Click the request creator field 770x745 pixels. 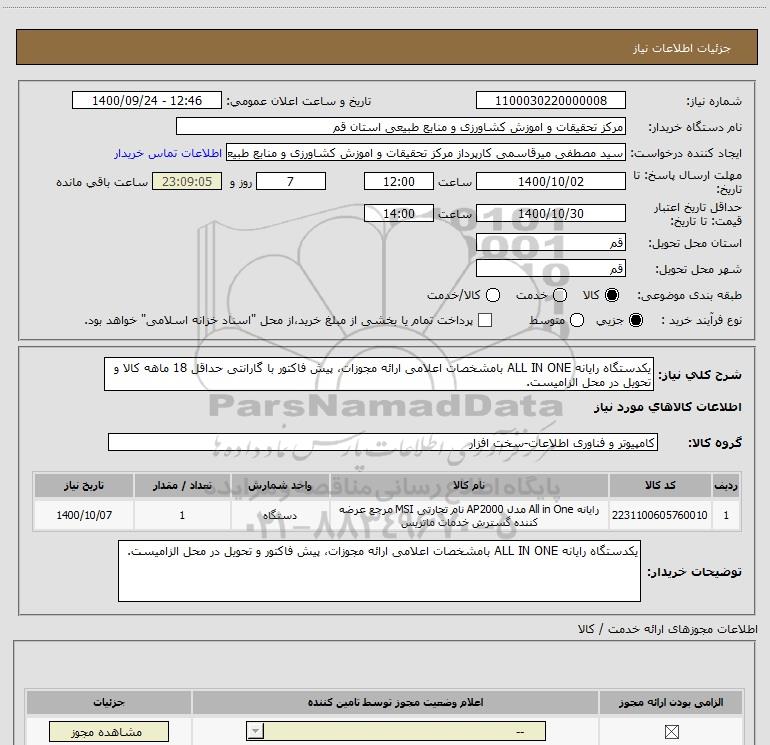(x=426, y=153)
